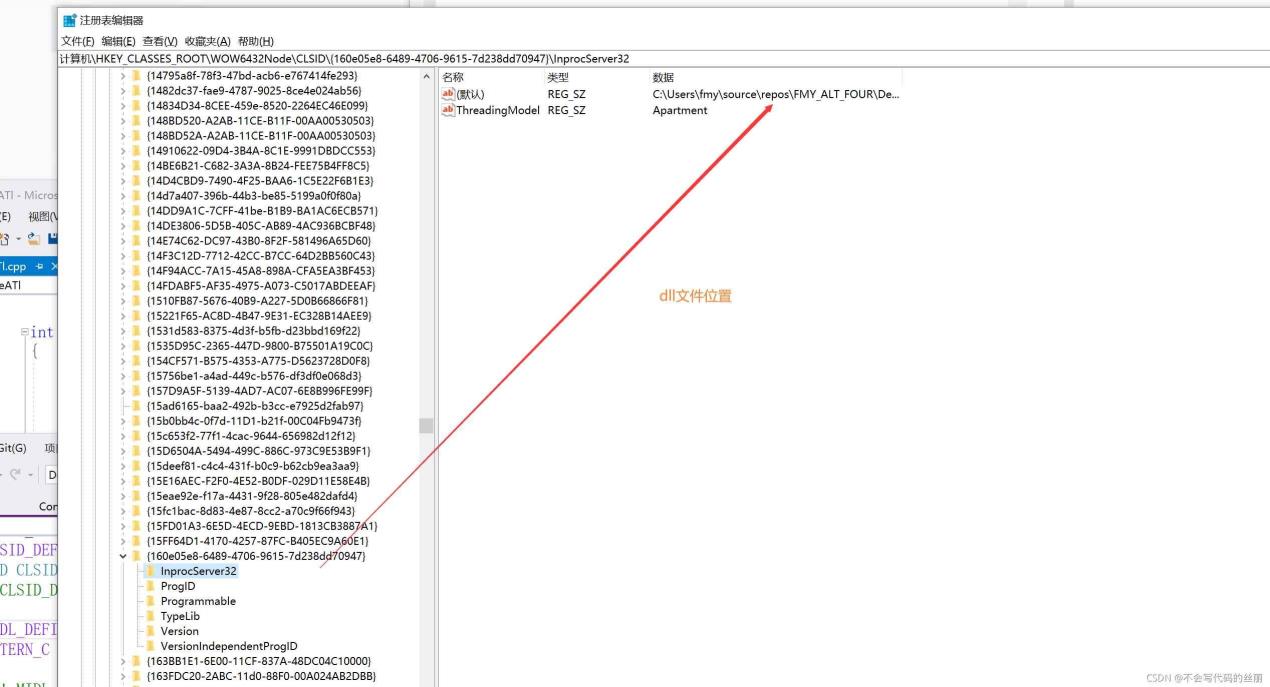Click the ProgID key folder icon

click(151, 586)
